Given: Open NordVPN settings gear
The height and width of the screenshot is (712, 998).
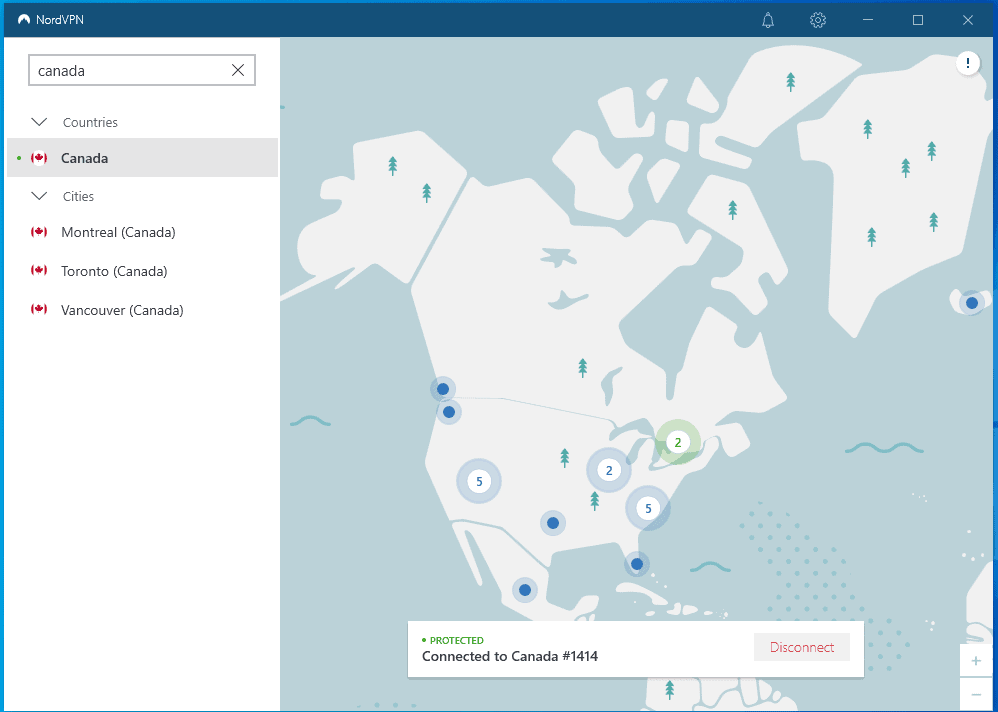Looking at the screenshot, I should 818,20.
